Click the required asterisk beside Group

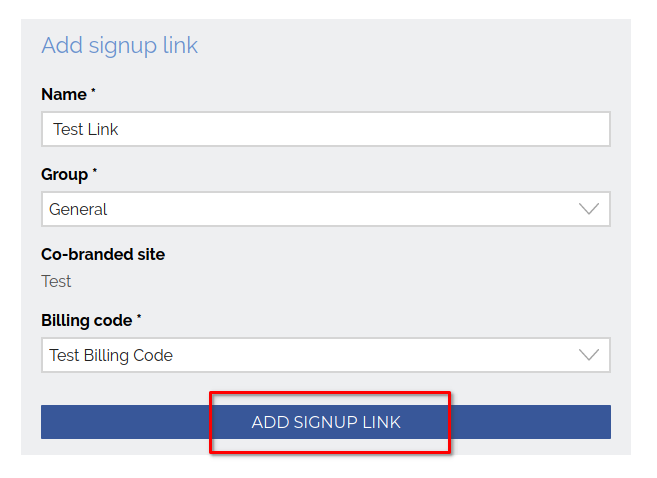click(95, 172)
